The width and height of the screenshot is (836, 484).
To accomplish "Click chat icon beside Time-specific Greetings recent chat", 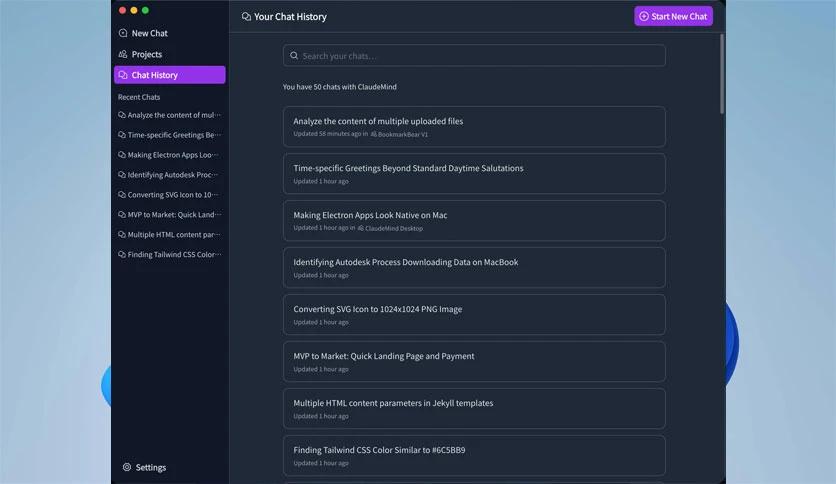I will coord(122,135).
